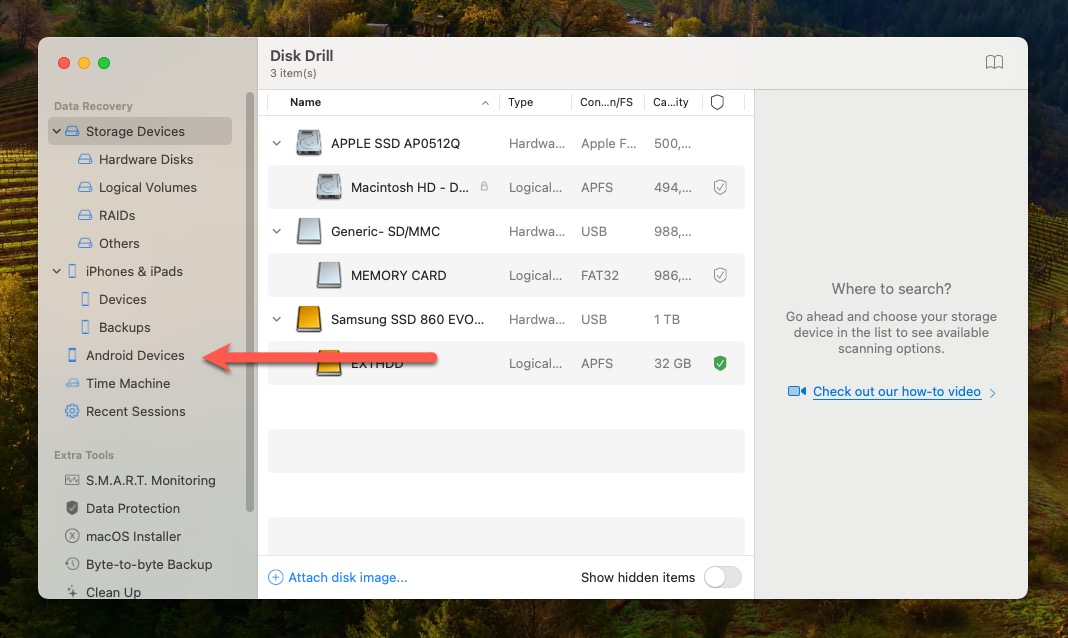Click the protection shield on Macintosh HD row

pyautogui.click(x=719, y=187)
